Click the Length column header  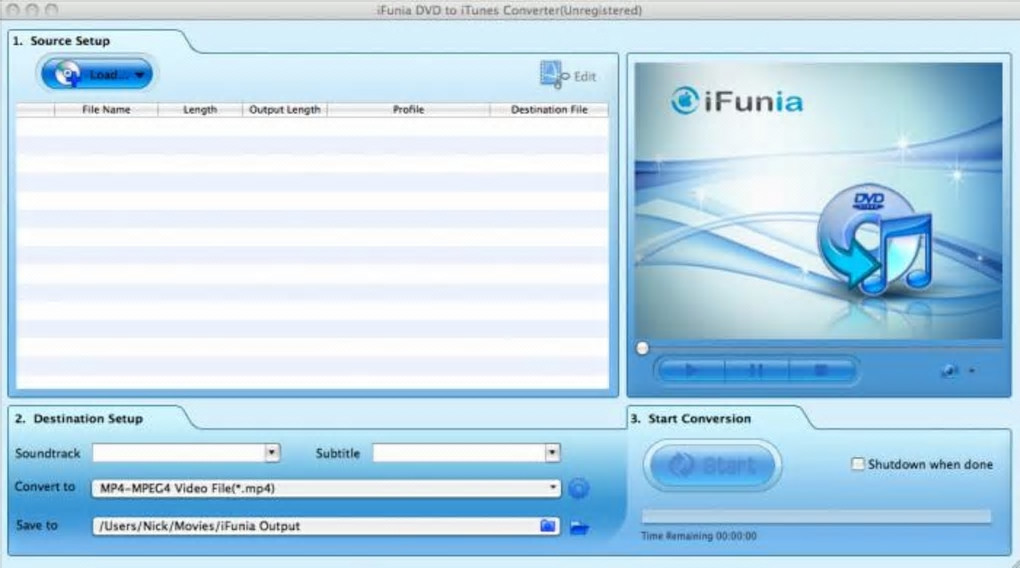click(x=200, y=109)
